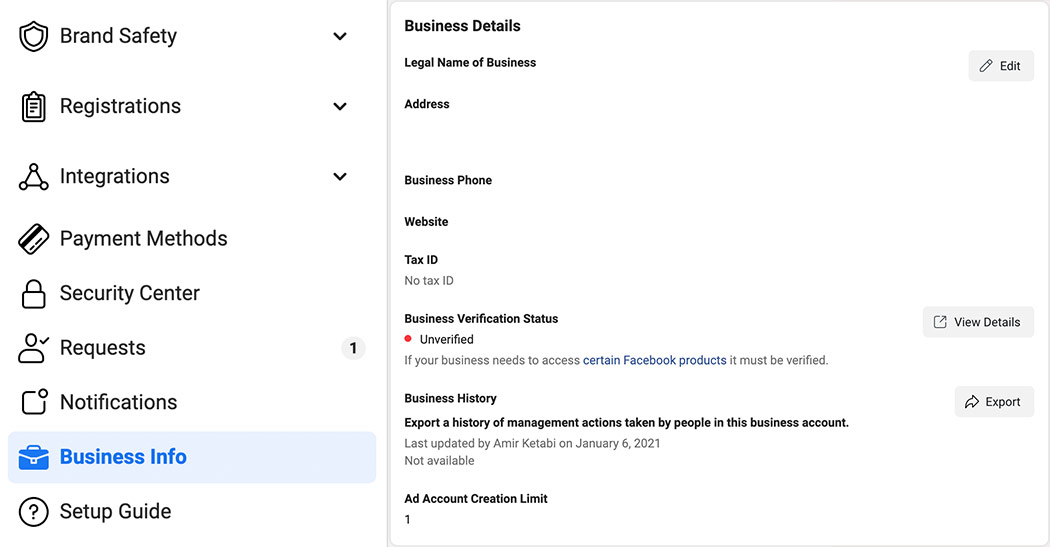The height and width of the screenshot is (547, 1050).
Task: Click the 'Business History' label
Action: [x=450, y=398]
